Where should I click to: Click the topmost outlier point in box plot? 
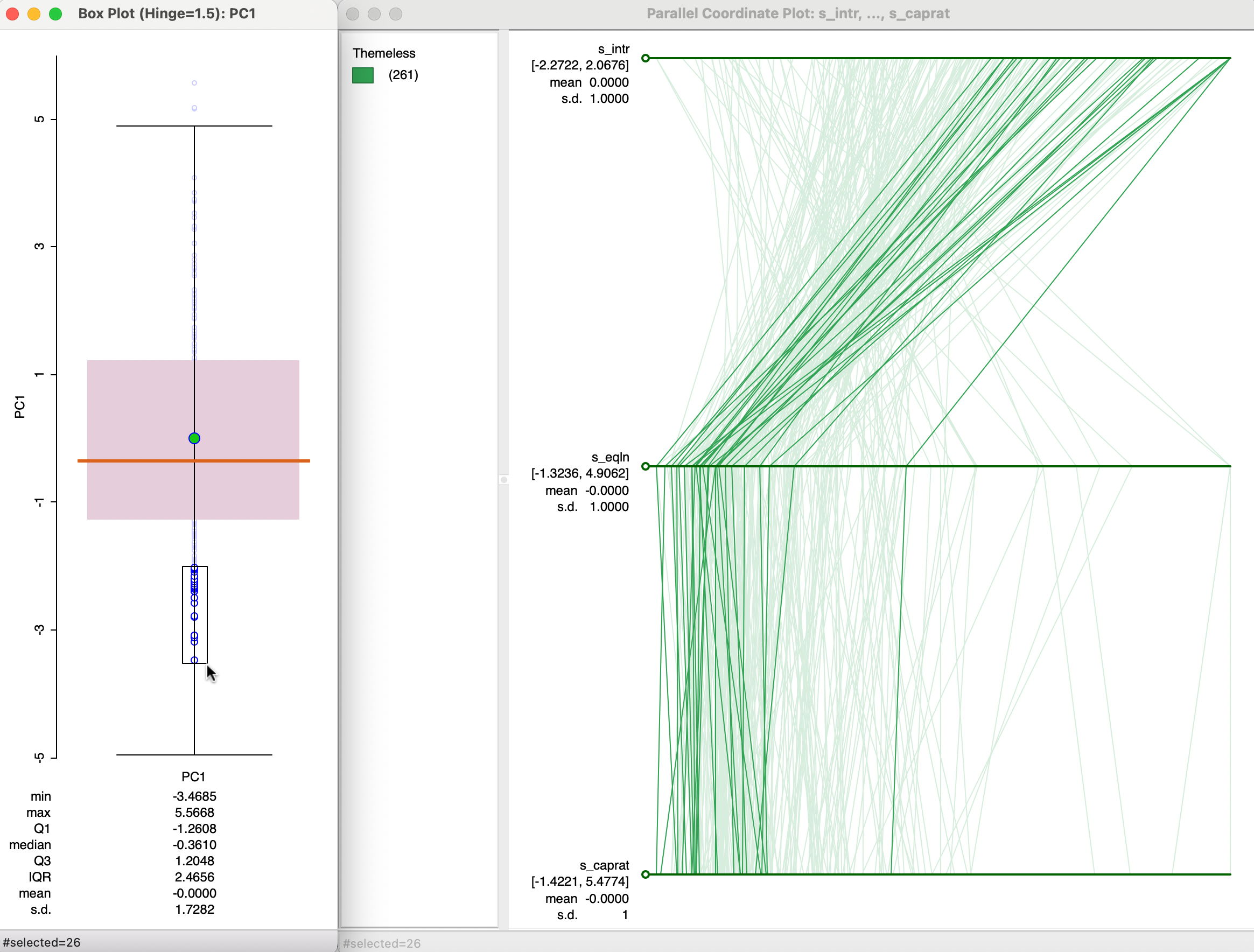[x=194, y=83]
